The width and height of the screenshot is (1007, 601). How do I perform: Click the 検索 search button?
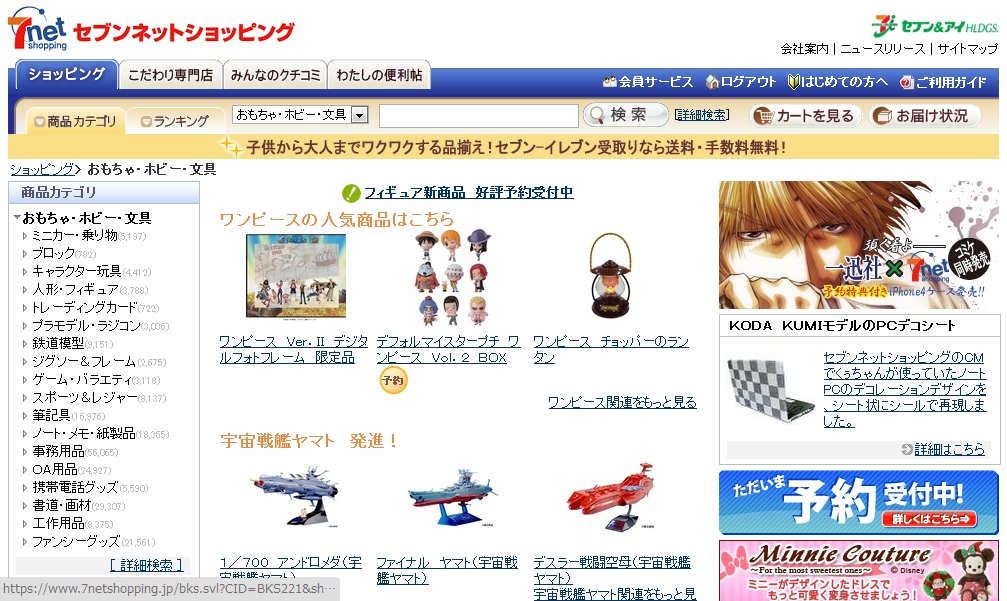pos(626,115)
